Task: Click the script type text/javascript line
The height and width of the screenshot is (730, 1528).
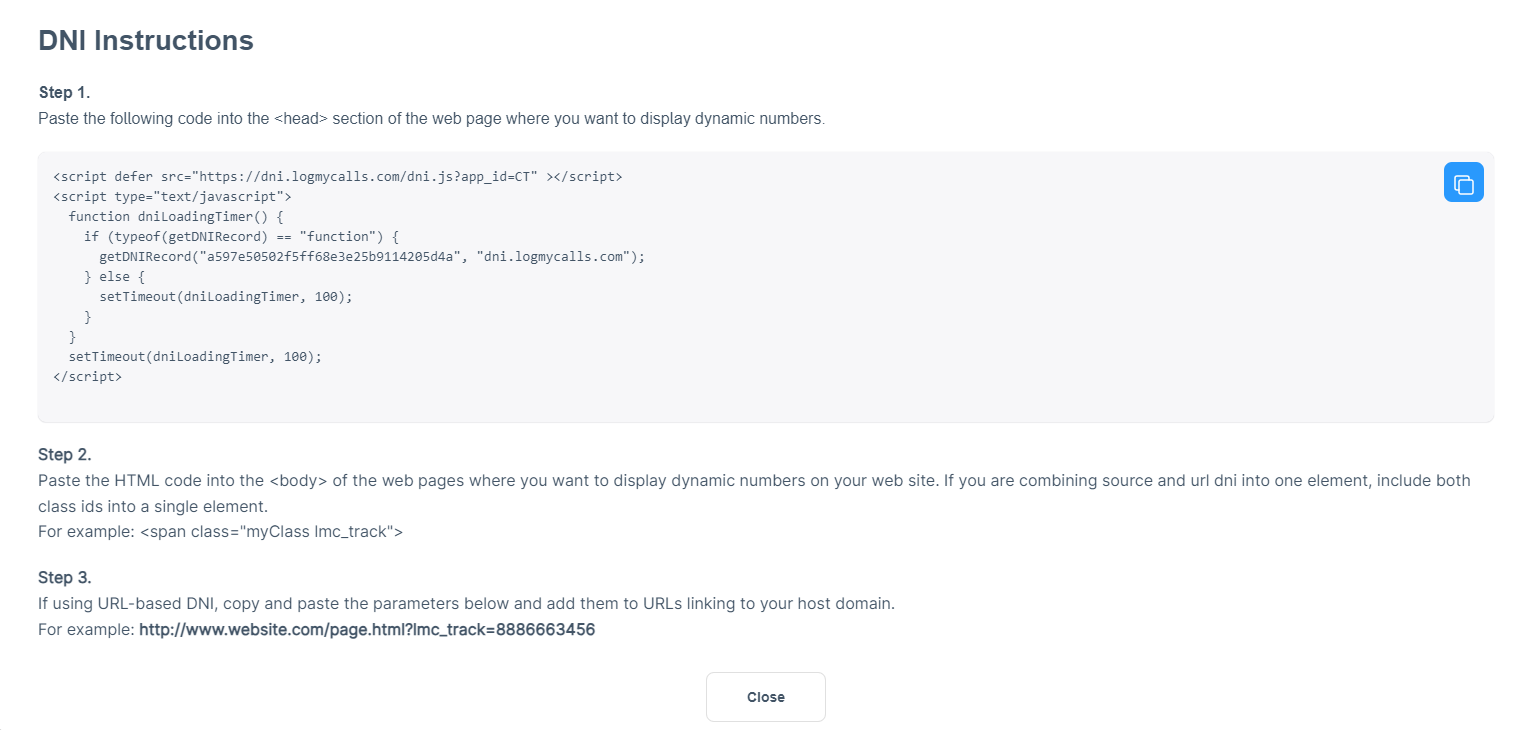Action: [172, 196]
